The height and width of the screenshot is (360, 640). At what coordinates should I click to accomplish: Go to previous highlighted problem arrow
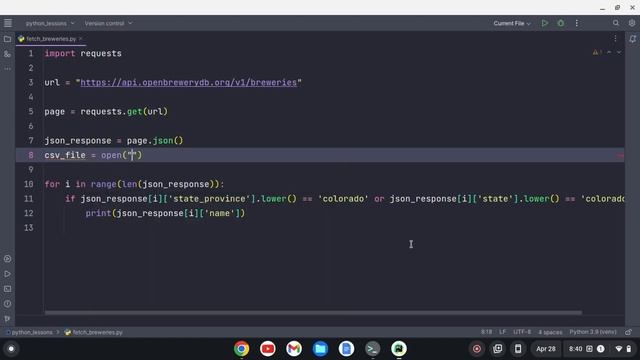click(x=609, y=52)
